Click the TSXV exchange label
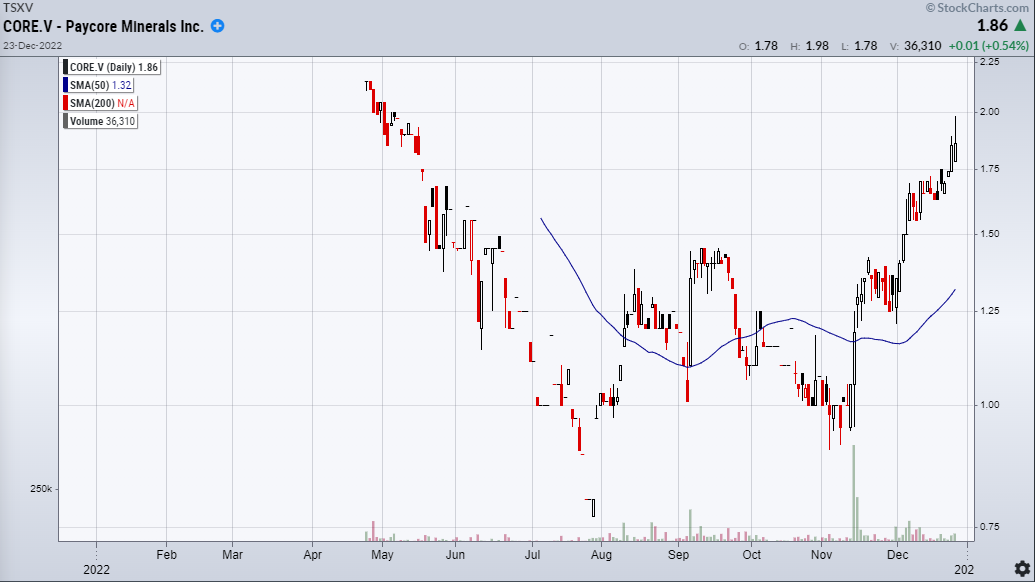This screenshot has height=582, width=1035. click(18, 8)
